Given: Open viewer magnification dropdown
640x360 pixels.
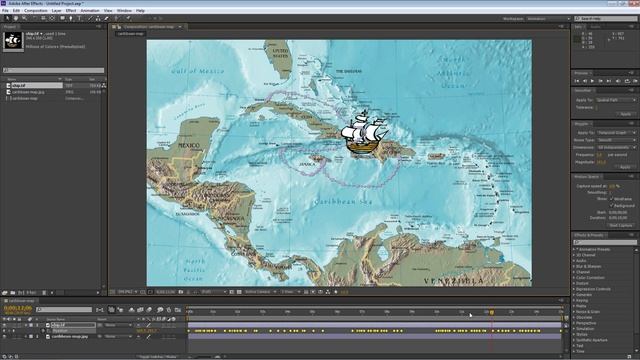Looking at the screenshot, I should 127,292.
